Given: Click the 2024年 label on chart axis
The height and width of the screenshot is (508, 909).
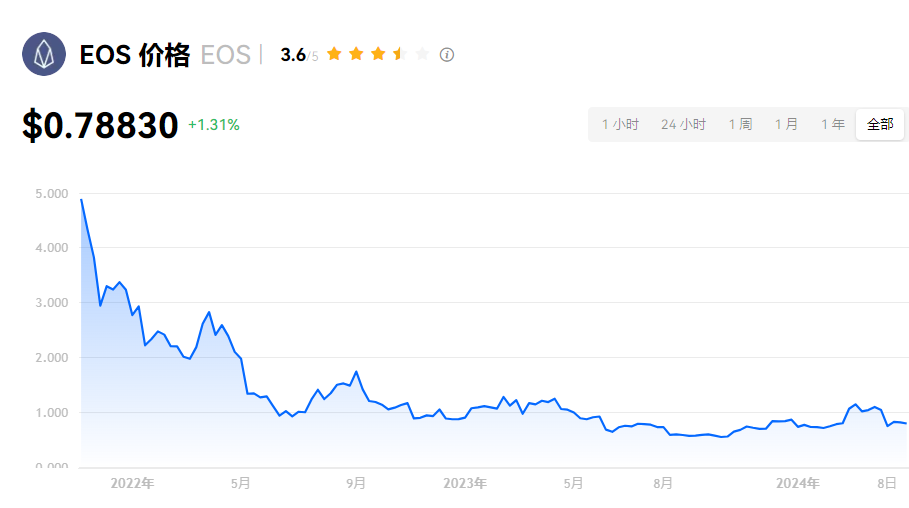Looking at the screenshot, I should click(798, 483).
